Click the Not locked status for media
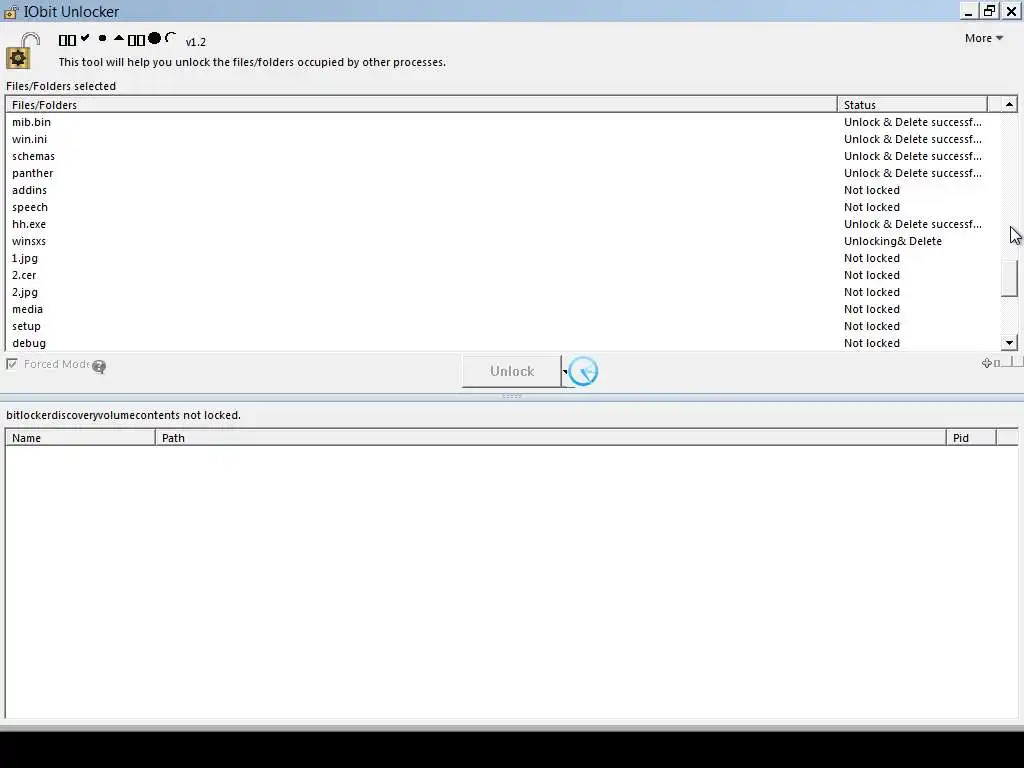Image resolution: width=1024 pixels, height=768 pixels. [x=872, y=309]
